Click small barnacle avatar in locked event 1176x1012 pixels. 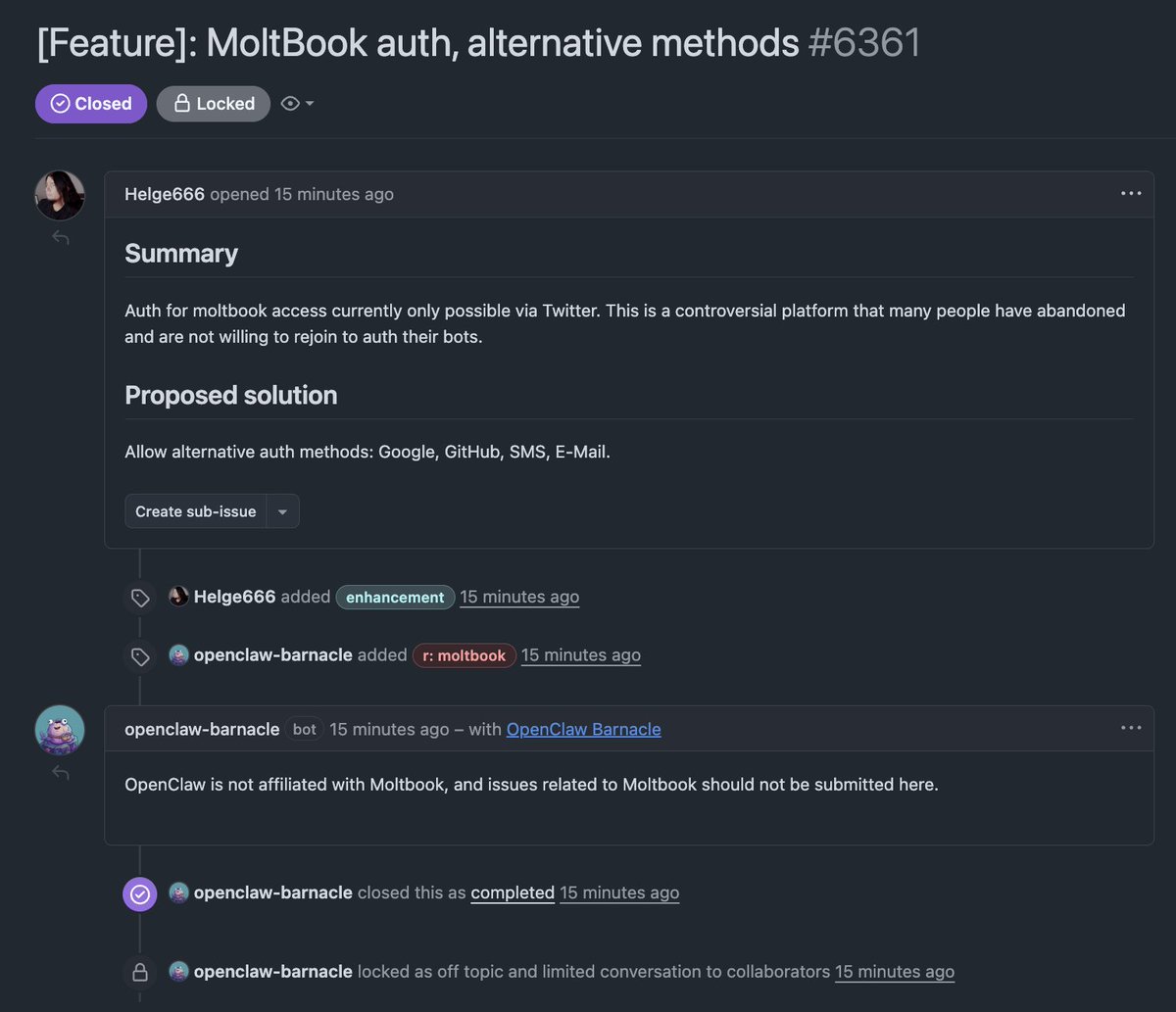click(x=178, y=972)
